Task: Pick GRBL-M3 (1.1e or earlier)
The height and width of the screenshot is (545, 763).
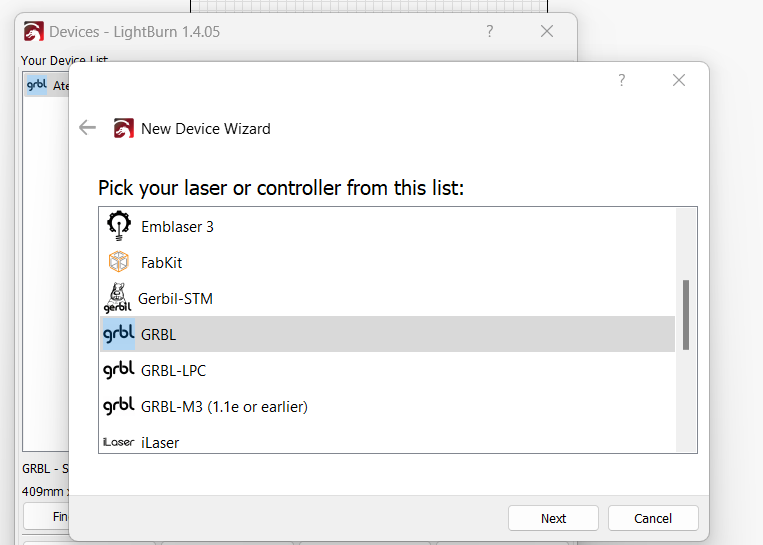Action: coord(387,406)
